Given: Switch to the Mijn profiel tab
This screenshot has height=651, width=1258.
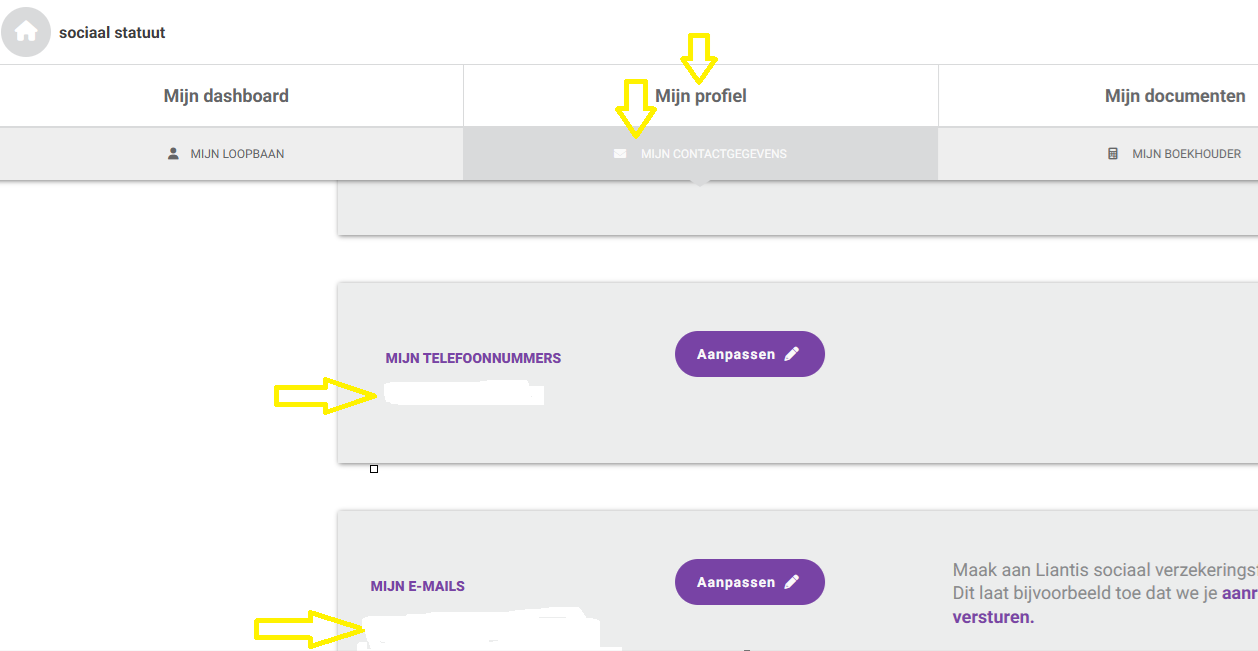Looking at the screenshot, I should (x=701, y=96).
